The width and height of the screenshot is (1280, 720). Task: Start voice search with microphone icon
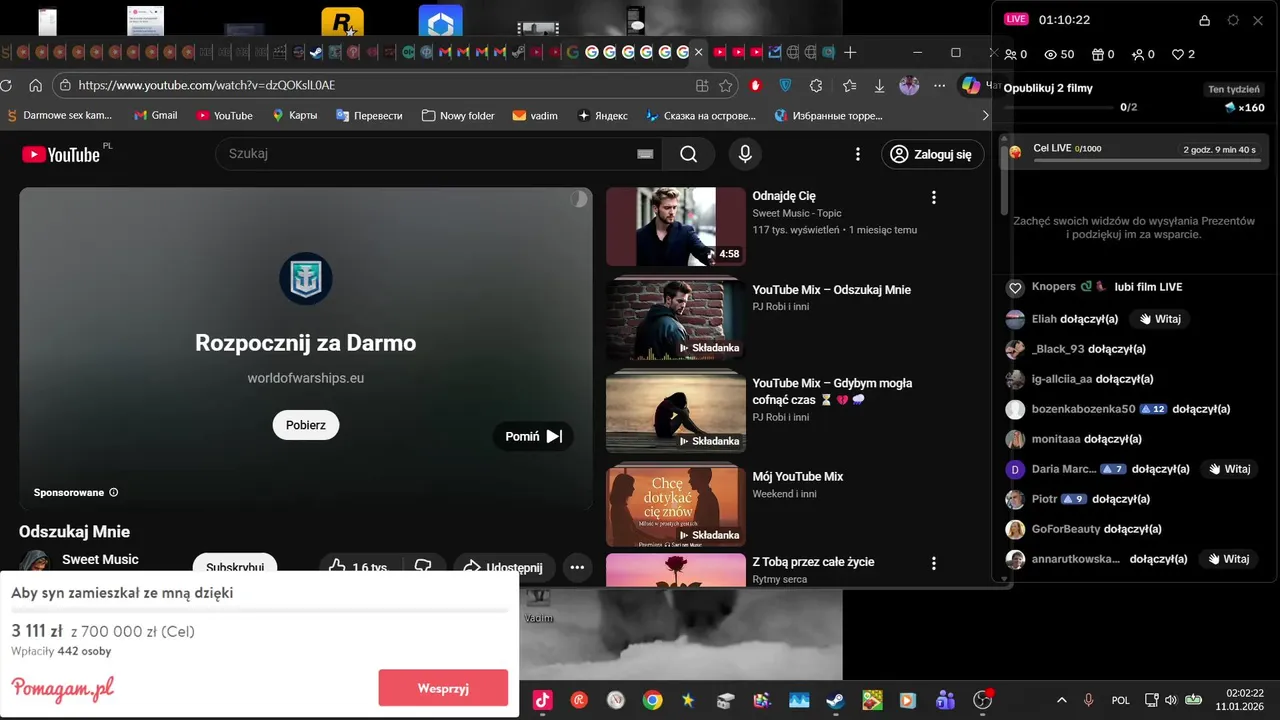[744, 154]
